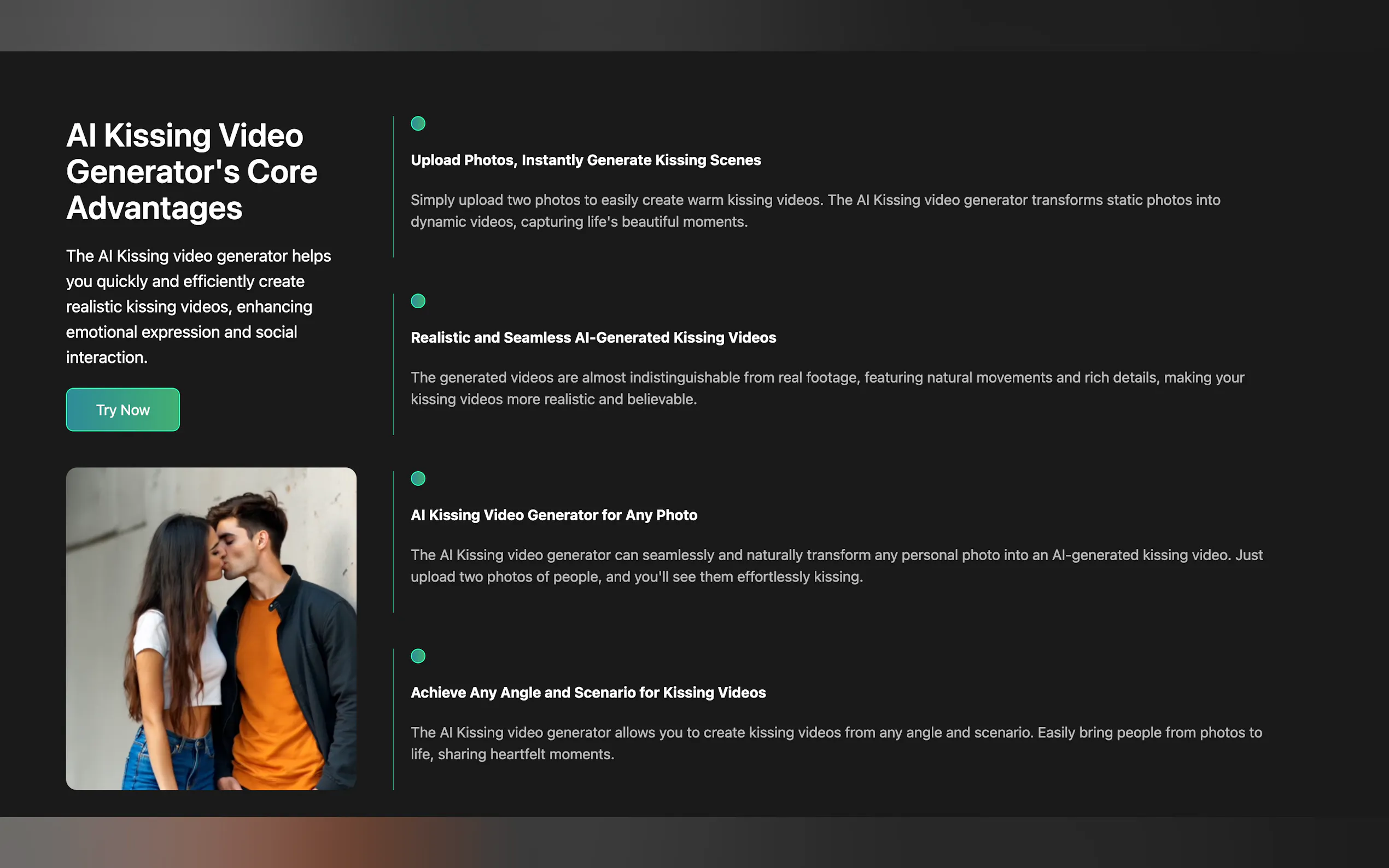This screenshot has height=868, width=1389.
Task: Click the description about uploading two photos
Action: 815,210
